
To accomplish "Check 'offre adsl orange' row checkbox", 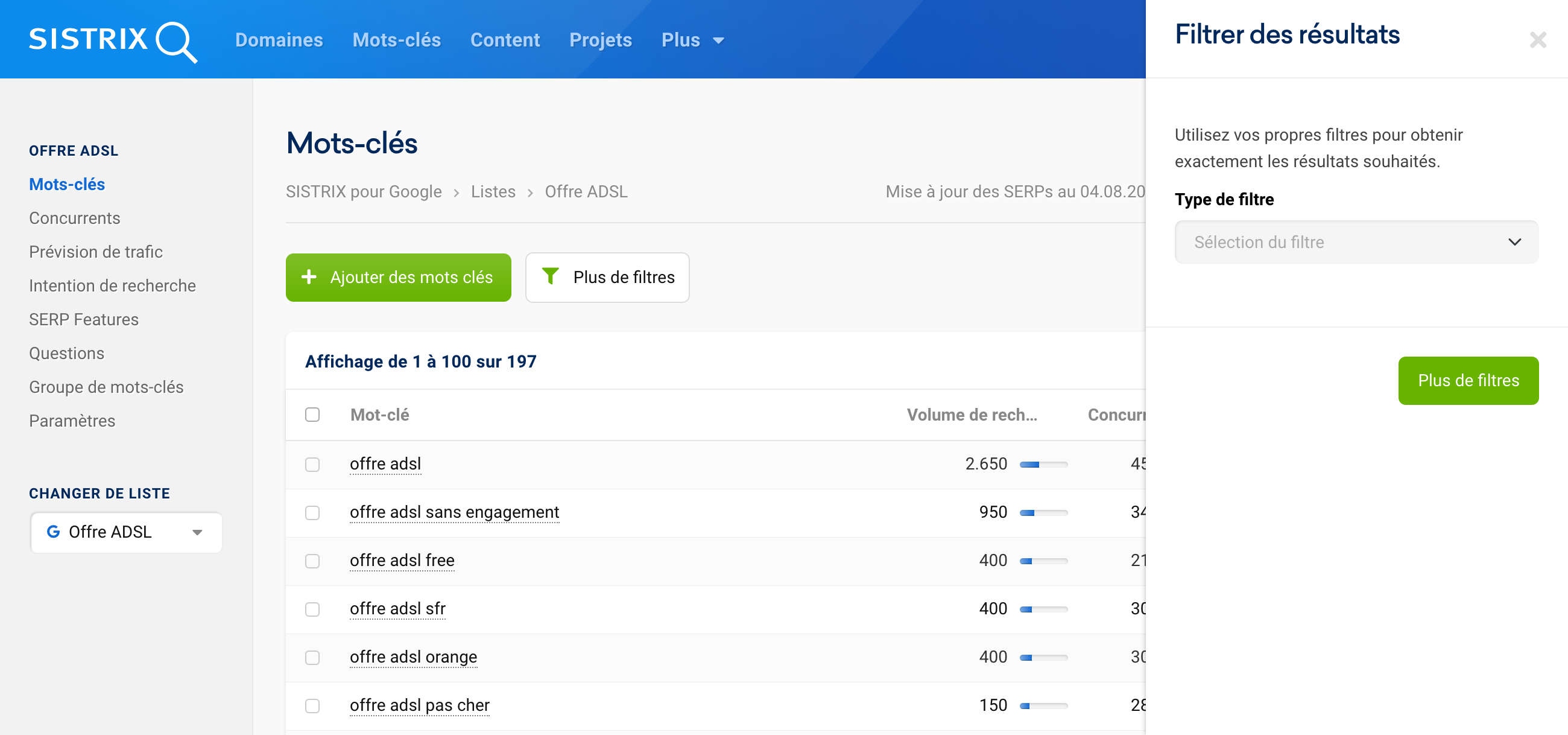I will 312,657.
